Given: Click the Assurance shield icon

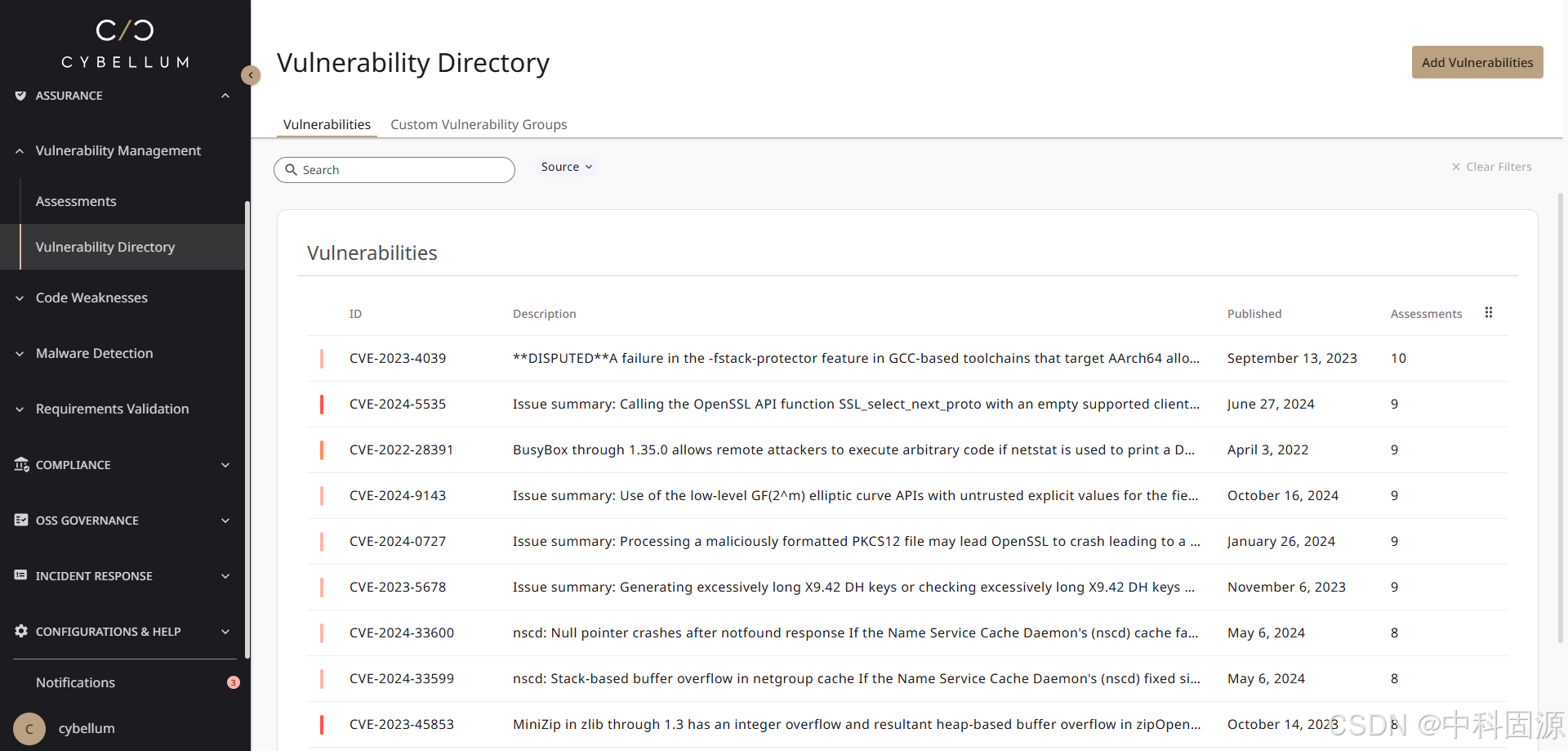Looking at the screenshot, I should 20,96.
